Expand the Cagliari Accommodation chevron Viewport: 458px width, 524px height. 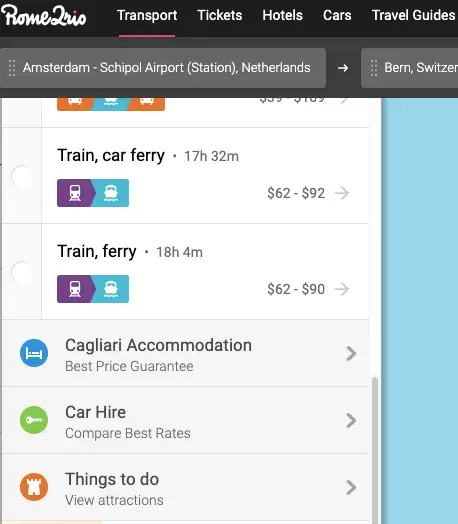(351, 354)
